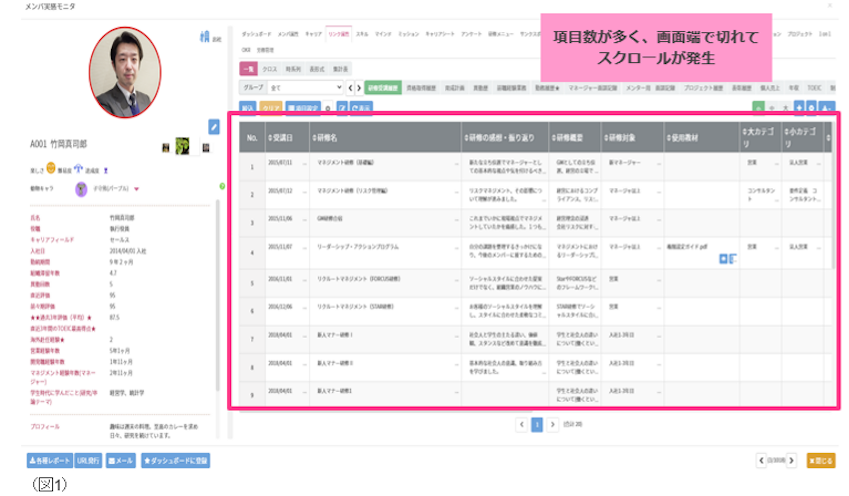Click the ダッシュボードに登録 button

[175, 461]
